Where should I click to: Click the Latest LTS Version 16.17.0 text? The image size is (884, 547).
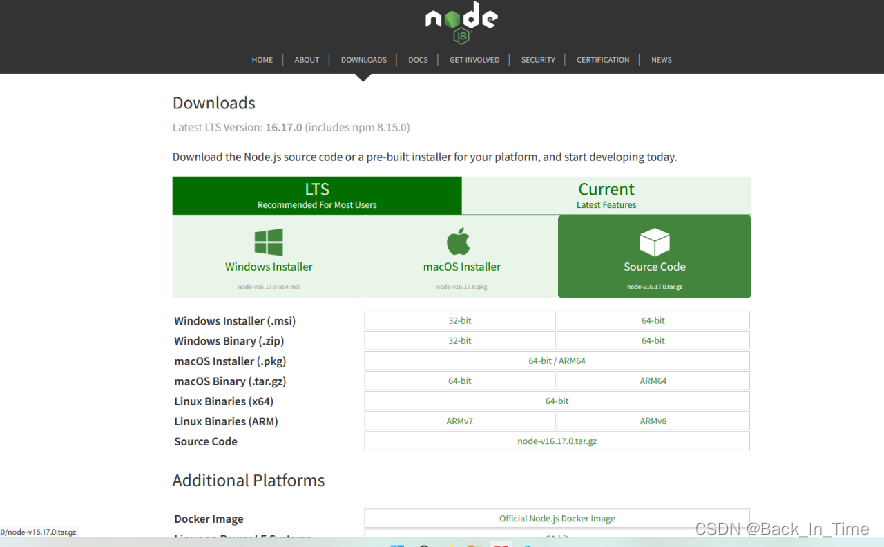291,127
